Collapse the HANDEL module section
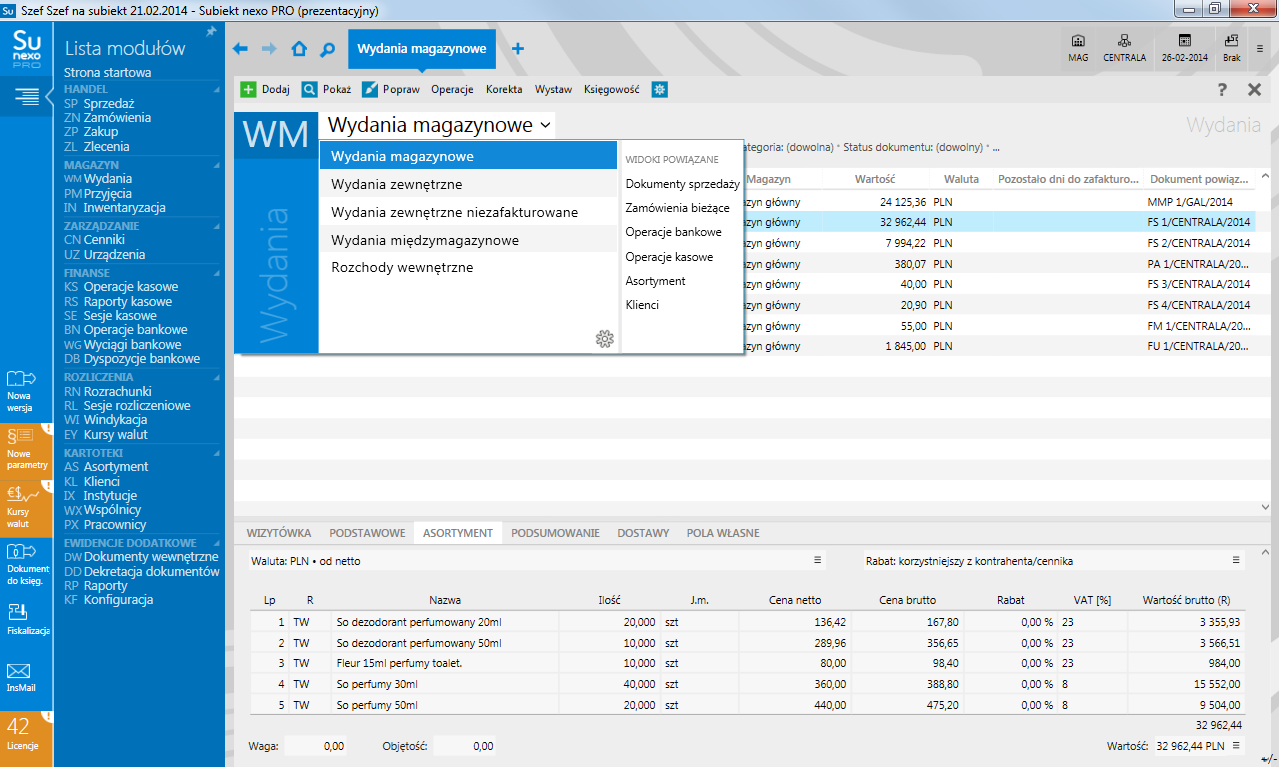The height and width of the screenshot is (767, 1279). 217,89
